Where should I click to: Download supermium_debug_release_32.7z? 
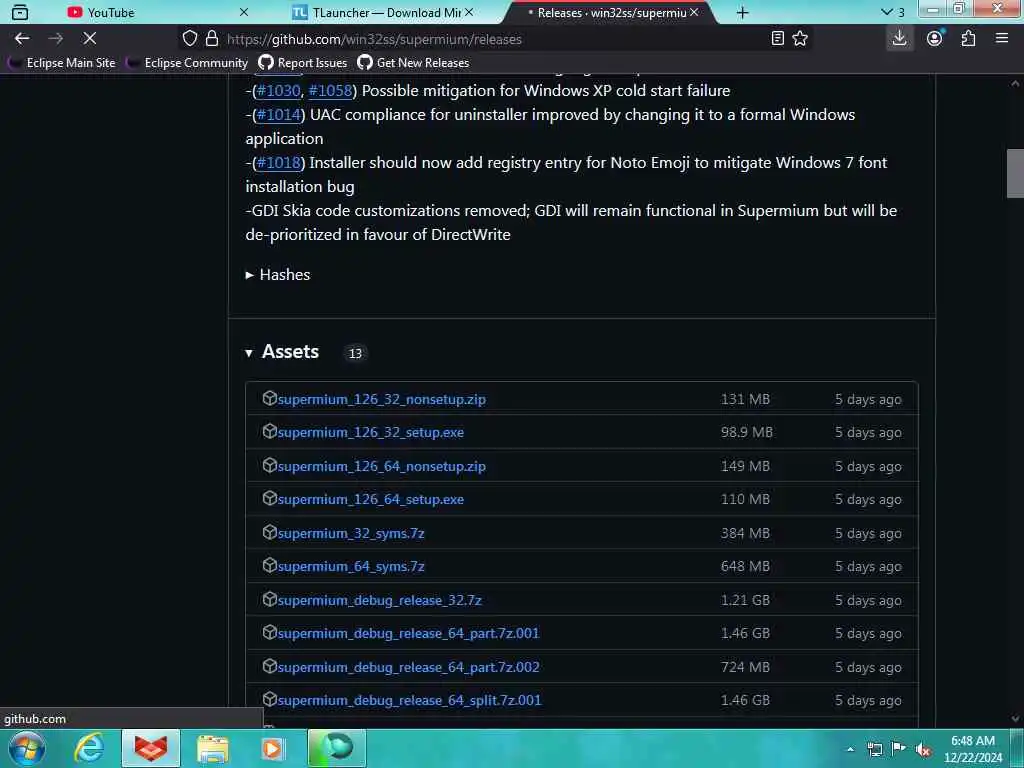point(379,600)
